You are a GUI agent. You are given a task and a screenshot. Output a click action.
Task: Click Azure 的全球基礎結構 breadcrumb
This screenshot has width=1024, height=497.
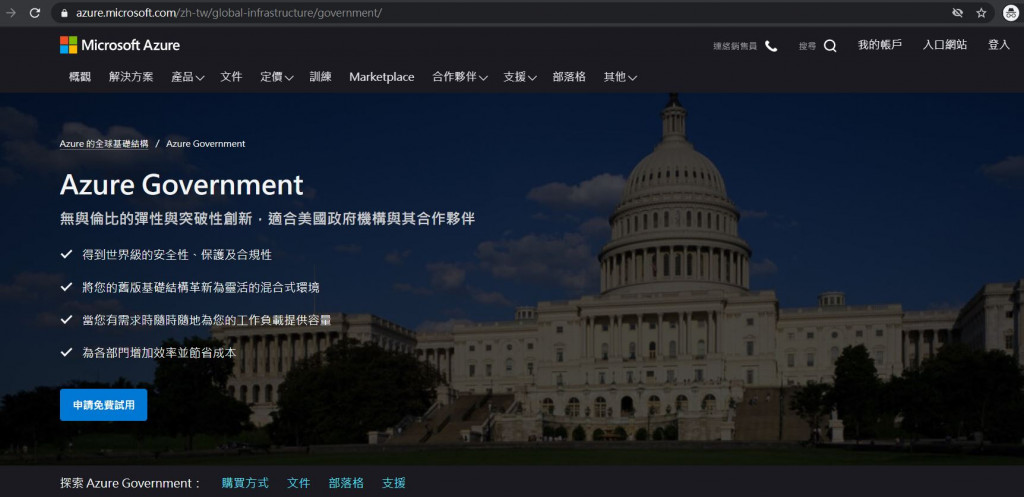click(104, 144)
